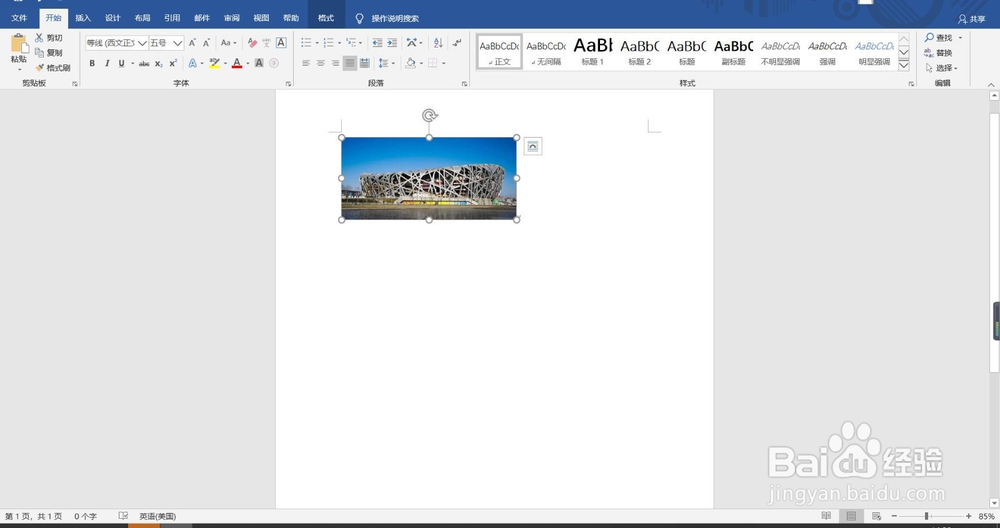Click the text highlight color button
Image resolution: width=1000 pixels, height=528 pixels.
pyautogui.click(x=214, y=63)
